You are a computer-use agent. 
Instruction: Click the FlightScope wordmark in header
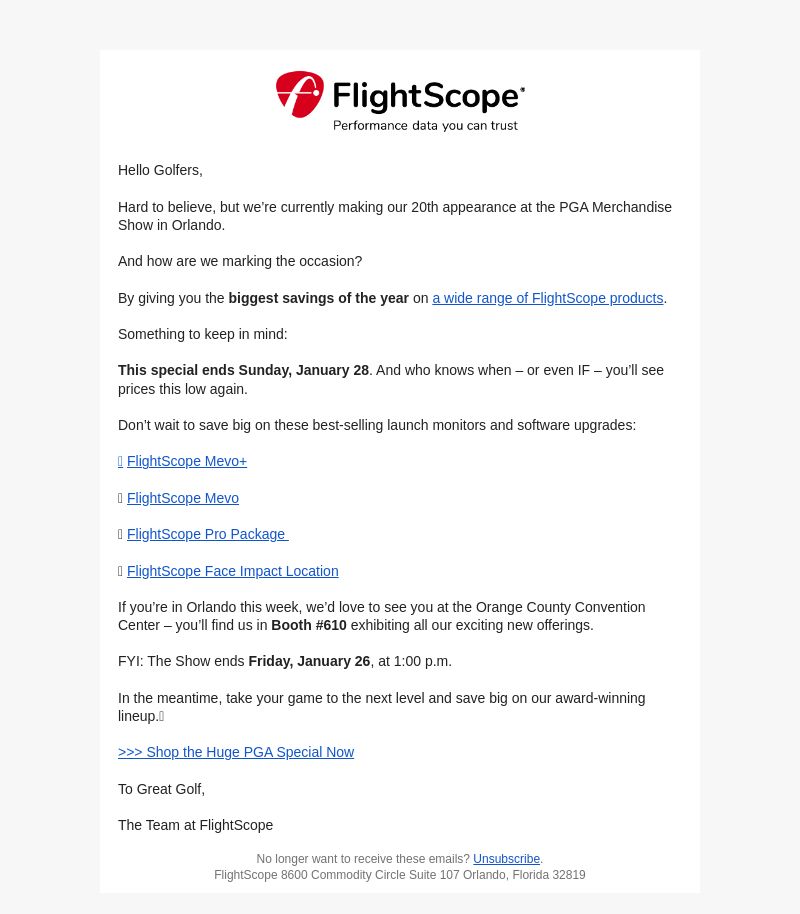(x=429, y=96)
